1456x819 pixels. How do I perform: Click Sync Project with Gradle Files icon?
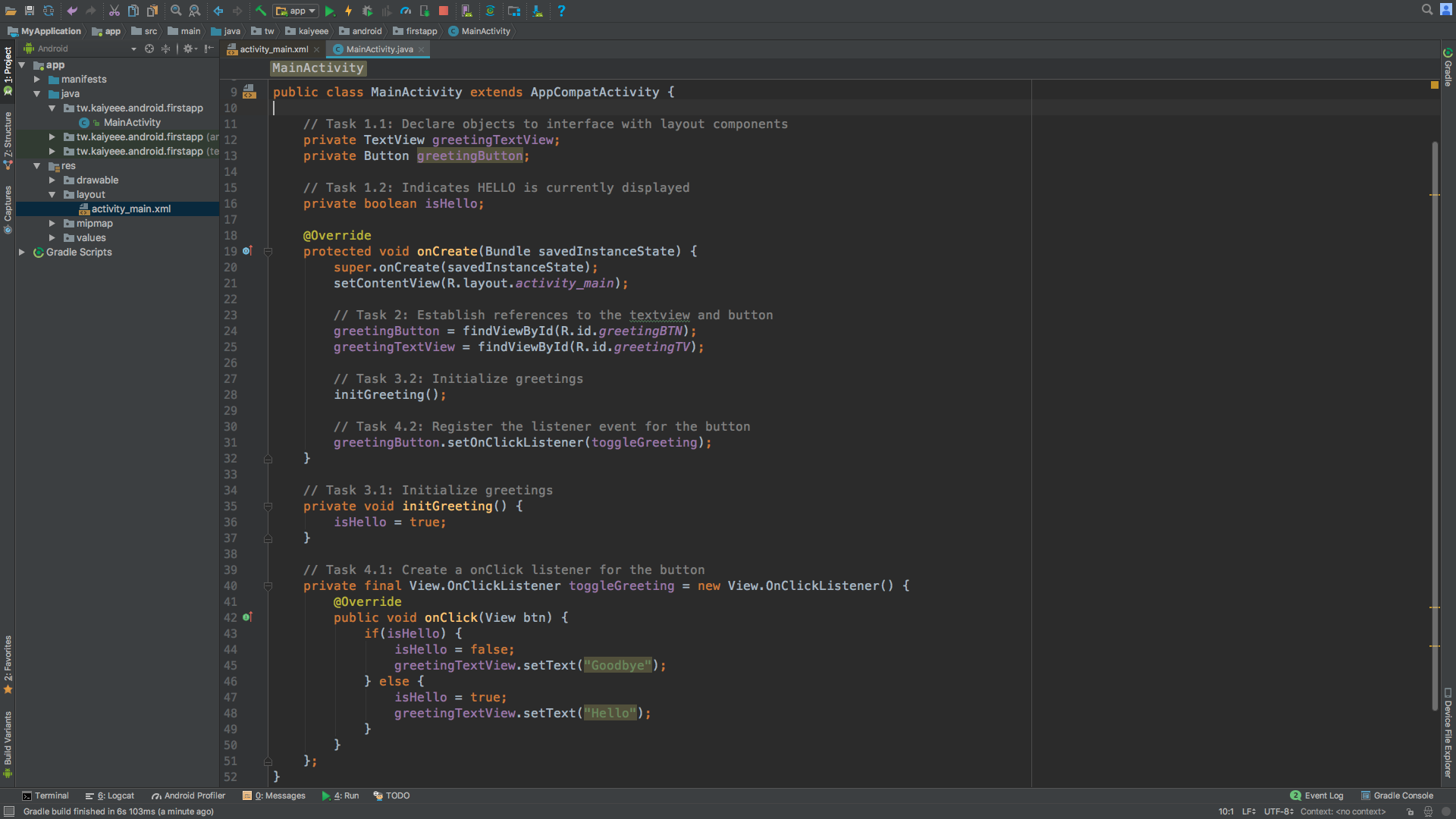coord(491,11)
